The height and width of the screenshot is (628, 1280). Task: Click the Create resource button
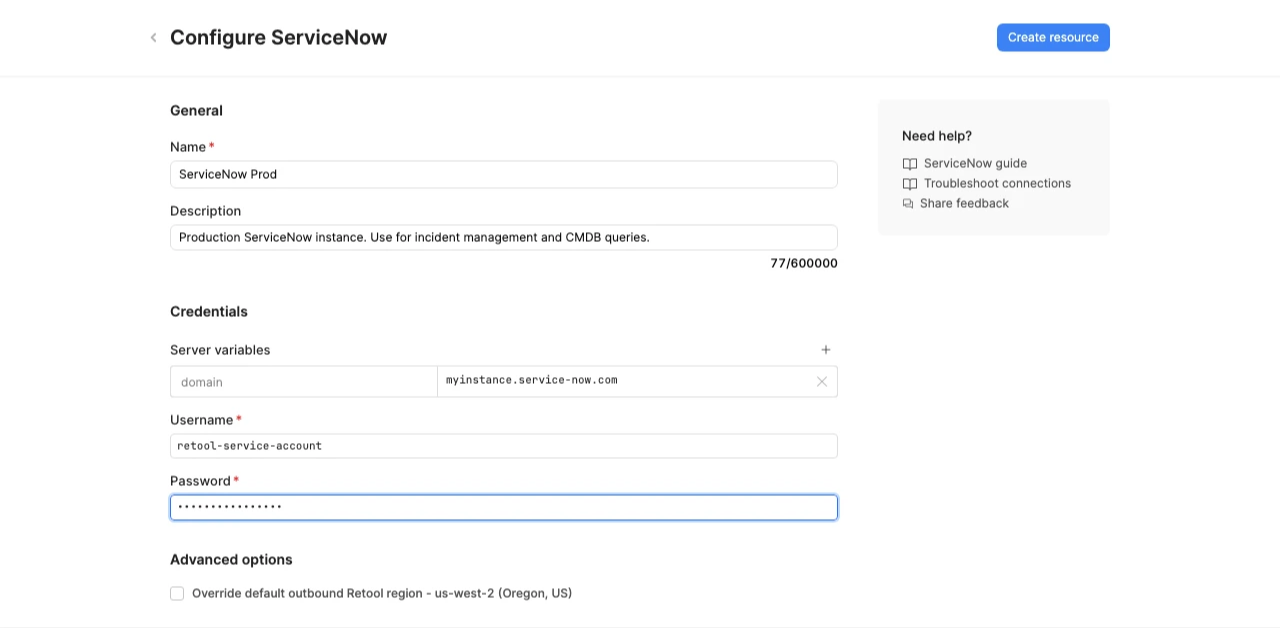click(1053, 38)
